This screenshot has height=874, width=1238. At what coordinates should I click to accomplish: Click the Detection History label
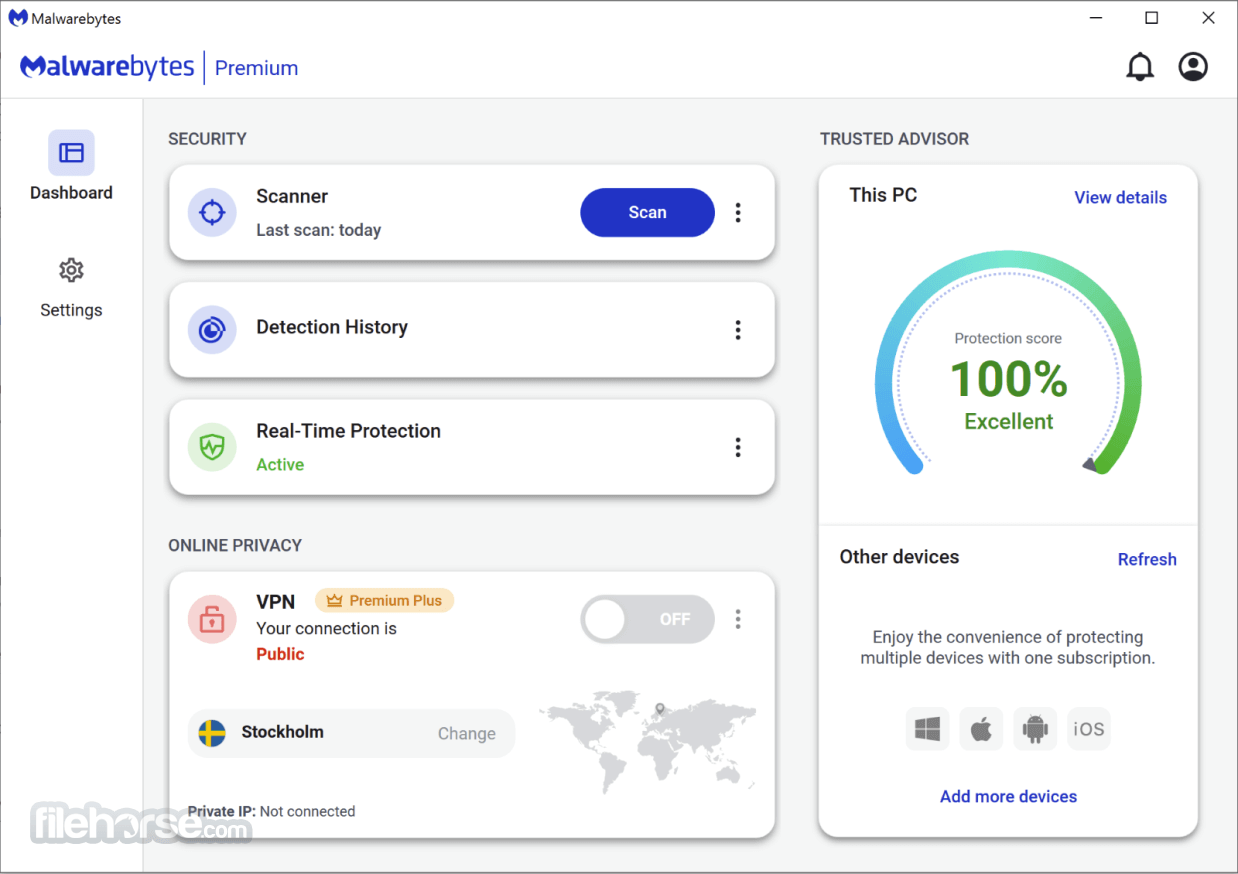(x=332, y=327)
